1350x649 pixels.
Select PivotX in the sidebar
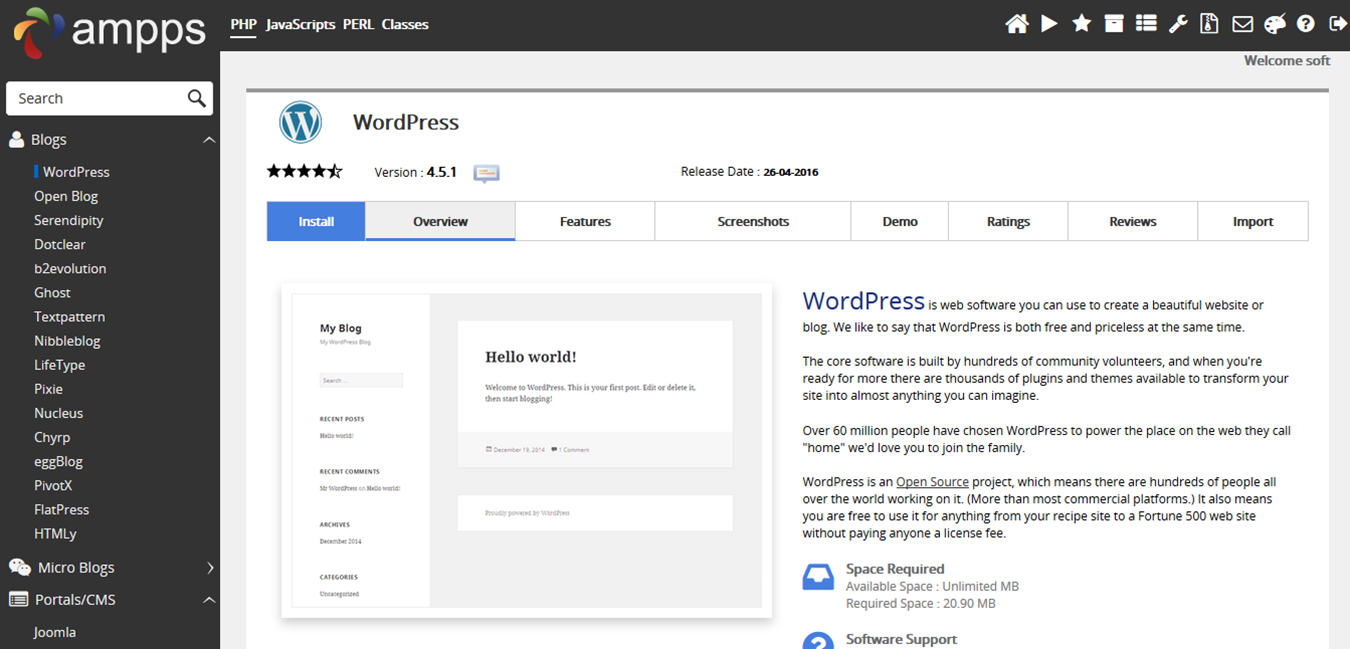(53, 485)
